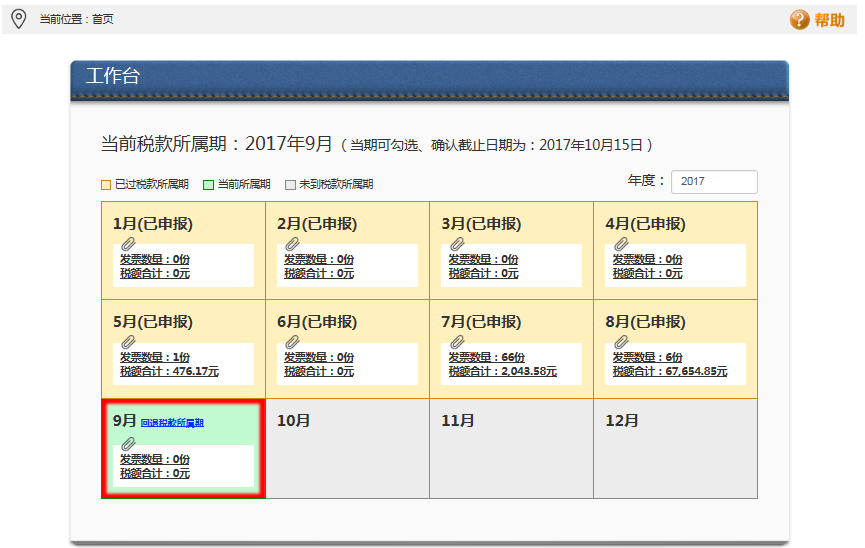Click the green 当前所属期 legend swatch

click(209, 185)
